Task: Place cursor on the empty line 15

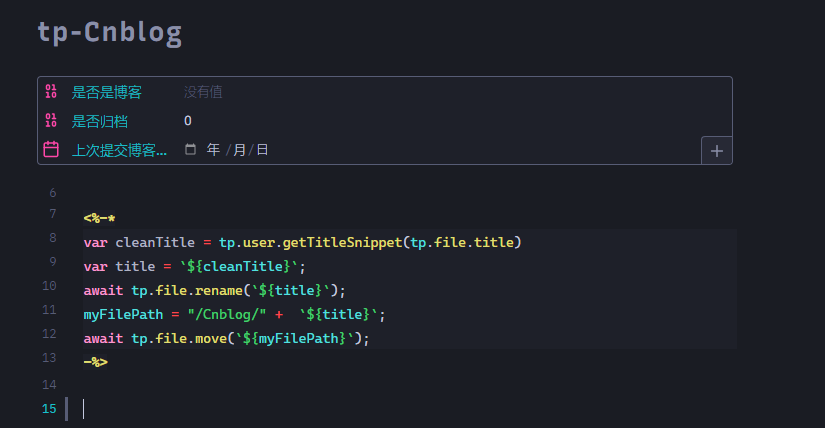Action: click(300, 408)
